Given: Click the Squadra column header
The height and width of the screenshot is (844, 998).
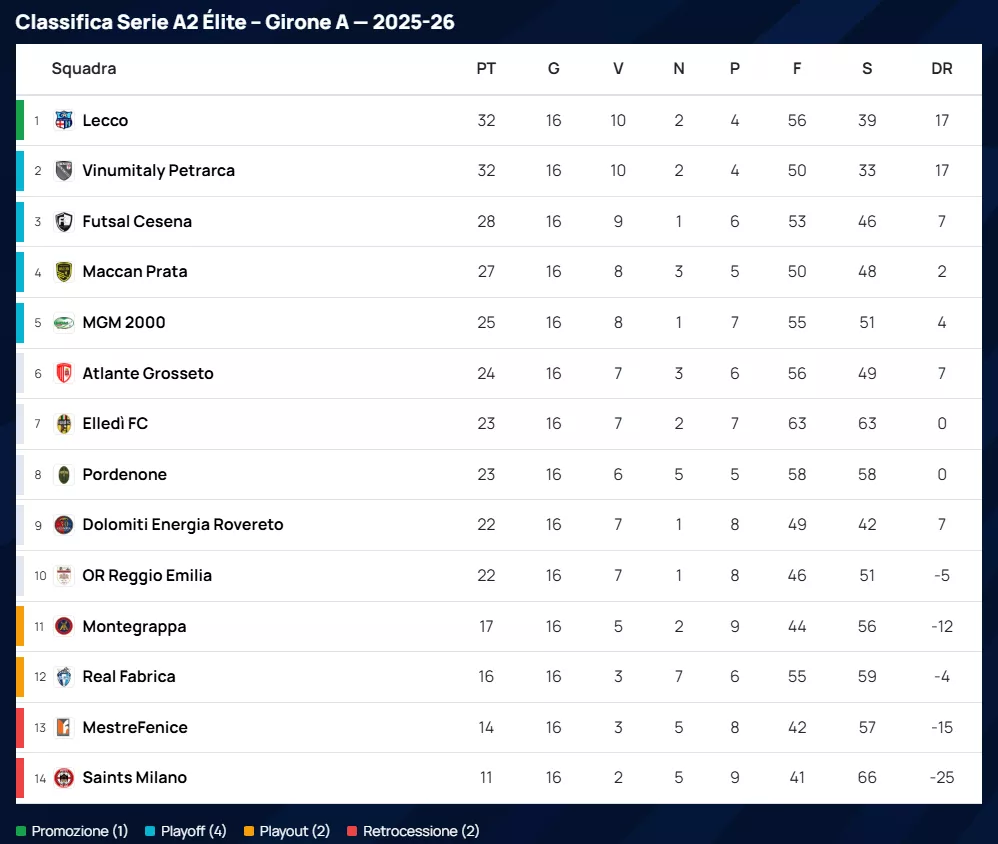Looking at the screenshot, I should pyautogui.click(x=84, y=69).
